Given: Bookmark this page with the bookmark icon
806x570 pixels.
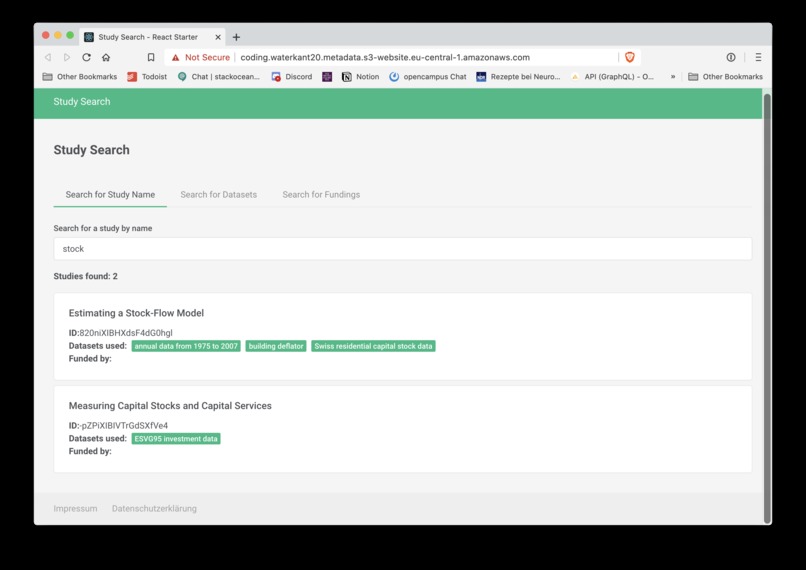Looking at the screenshot, I should pyautogui.click(x=151, y=57).
